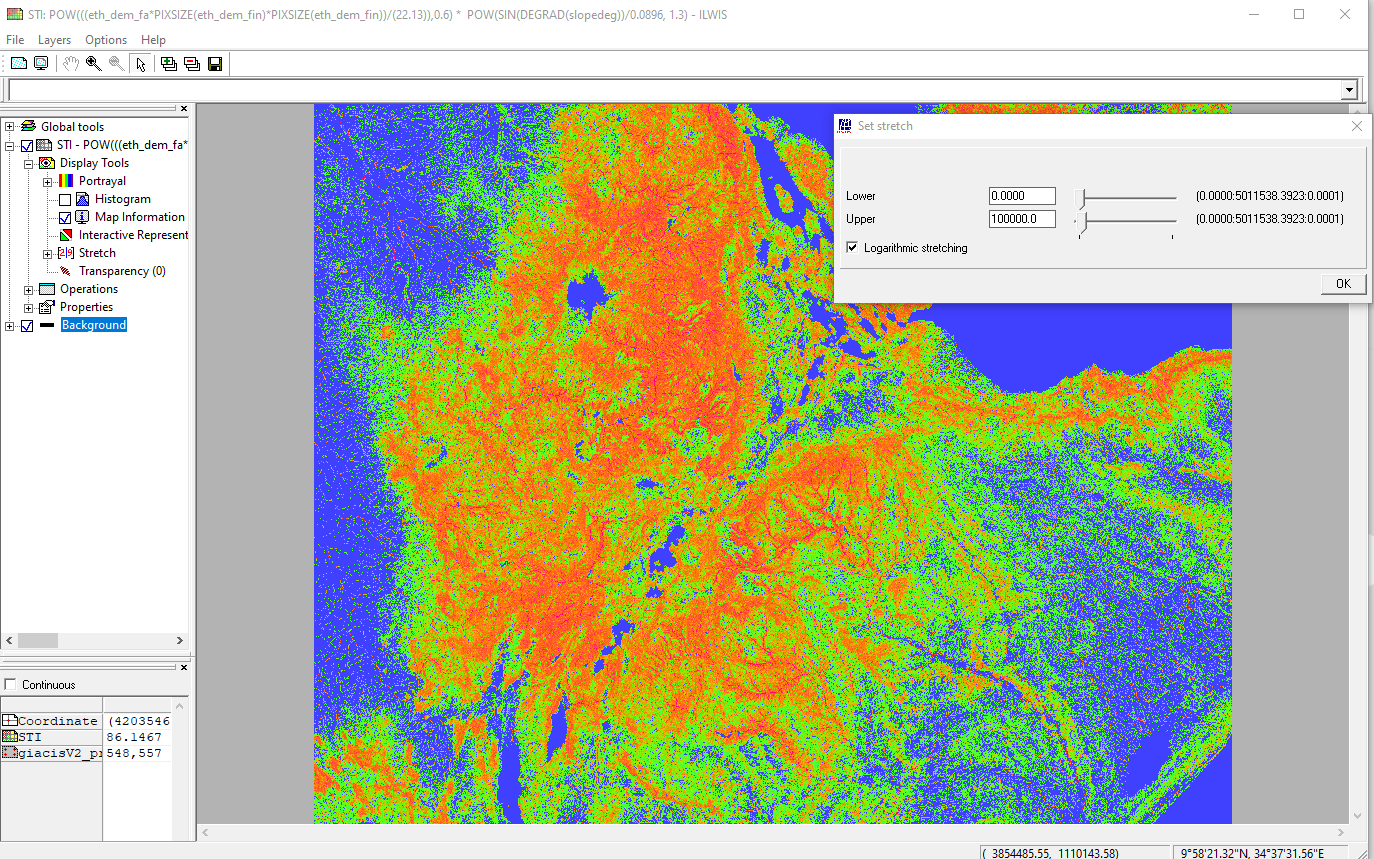Click the map view scroll-left arrow
This screenshot has height=859, width=1374.
pos(205,832)
